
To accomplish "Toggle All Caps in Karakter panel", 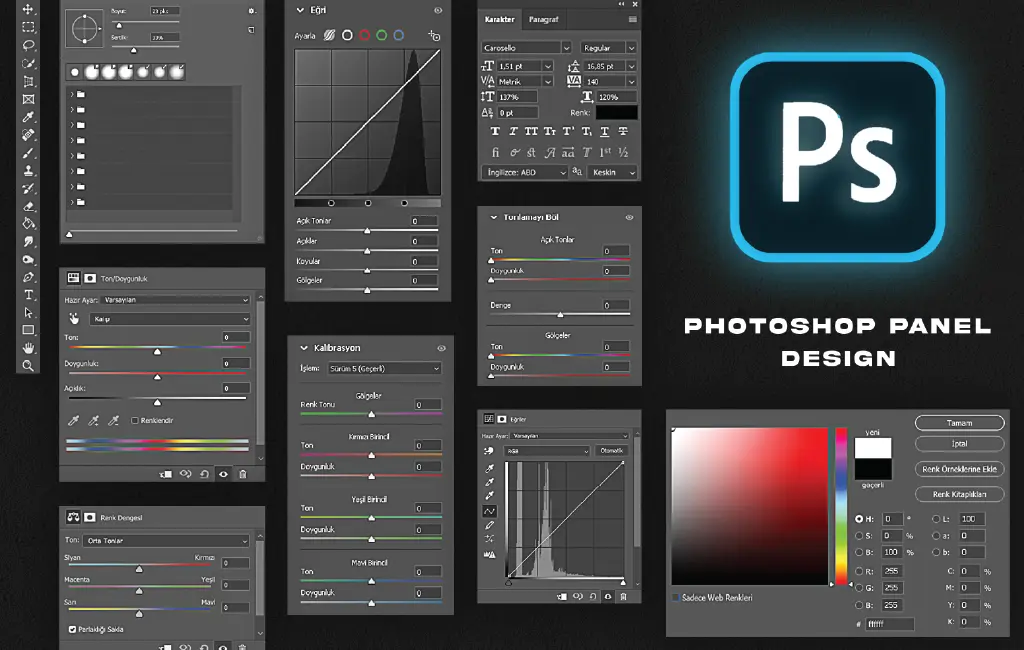I will [531, 131].
